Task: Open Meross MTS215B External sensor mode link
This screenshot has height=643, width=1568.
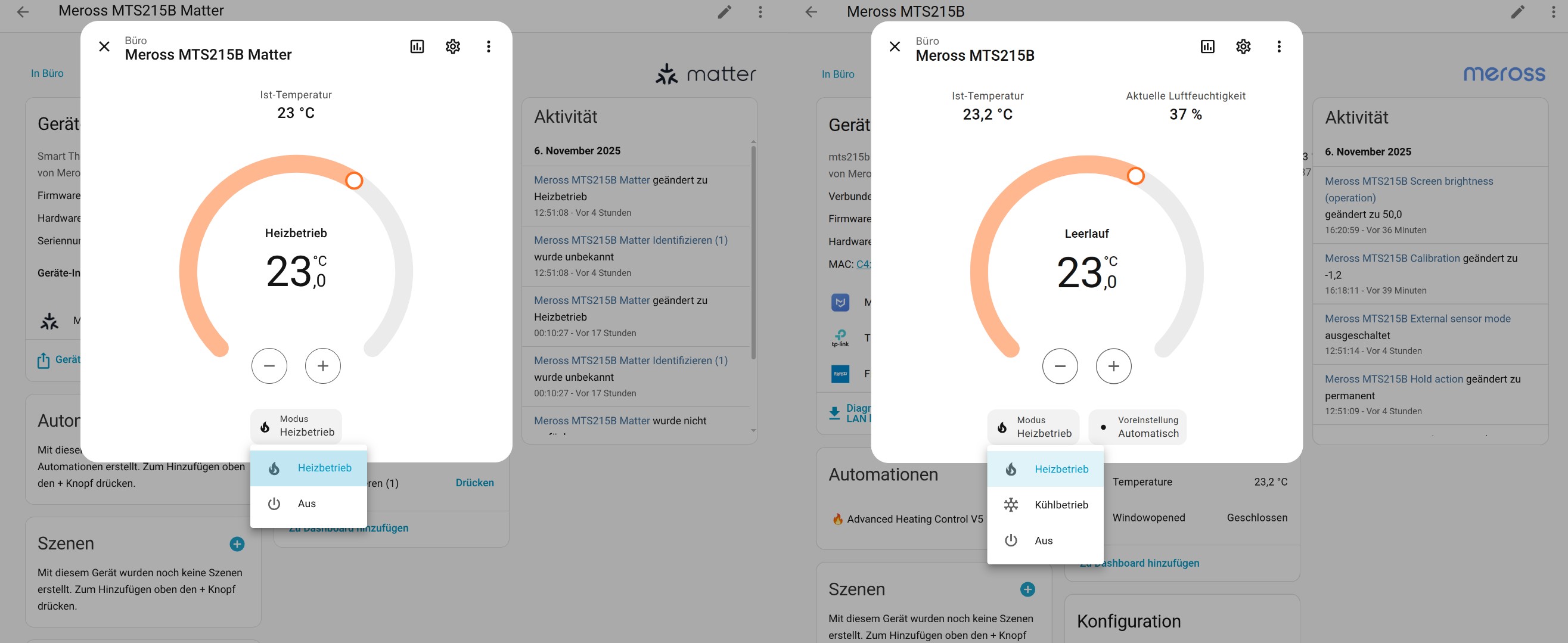Action: 1418,318
